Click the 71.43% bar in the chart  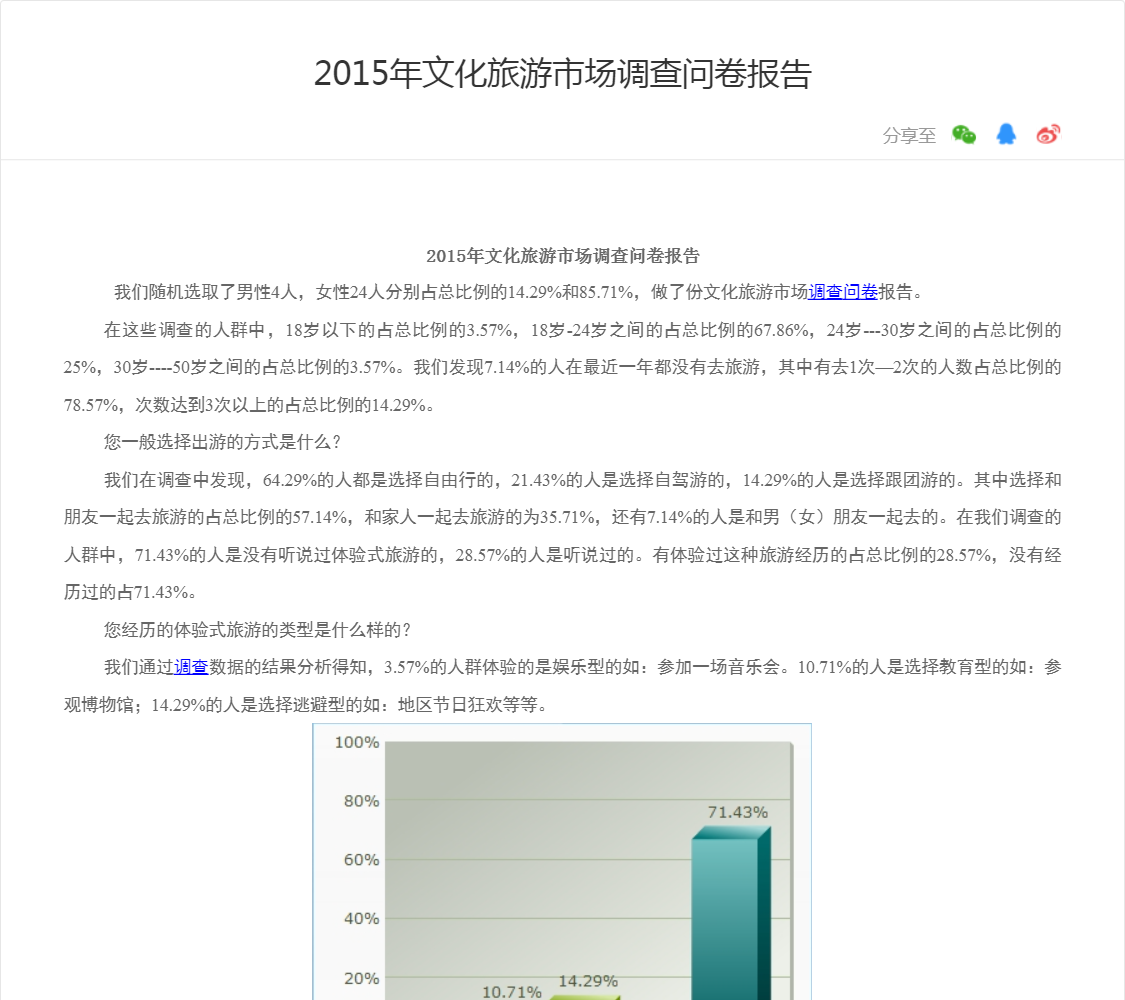(730, 912)
